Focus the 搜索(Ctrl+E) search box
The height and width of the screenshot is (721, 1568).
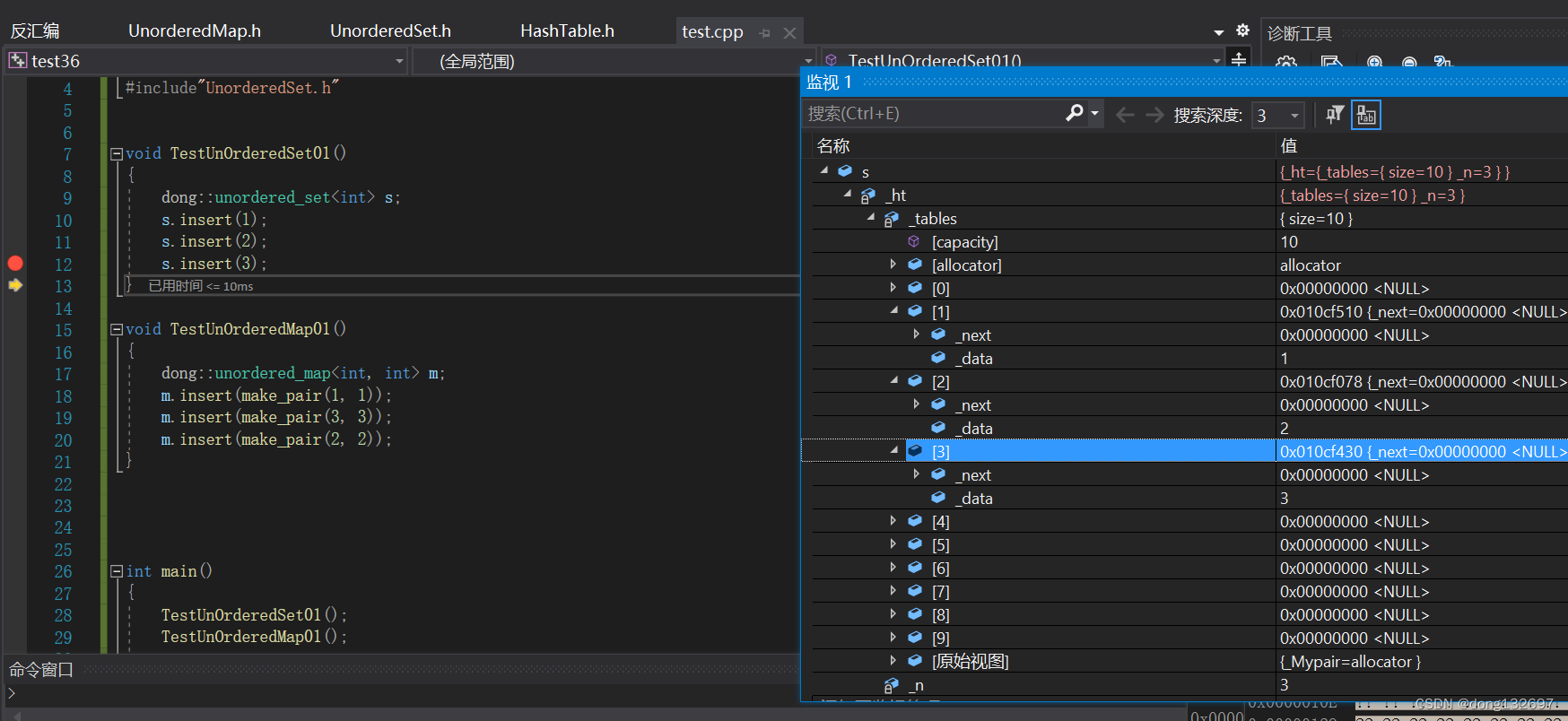click(x=933, y=114)
